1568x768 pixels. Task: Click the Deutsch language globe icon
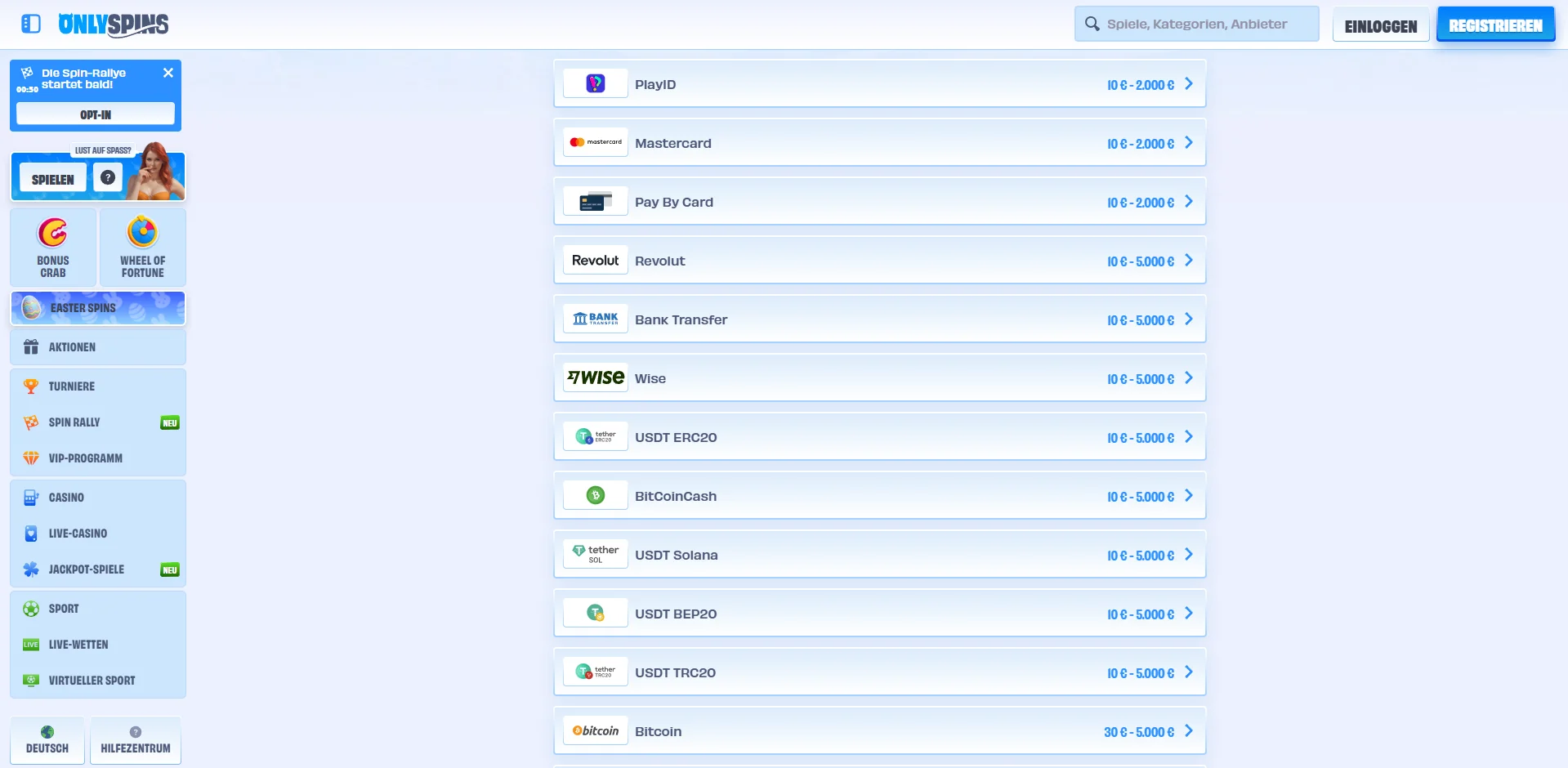(47, 734)
